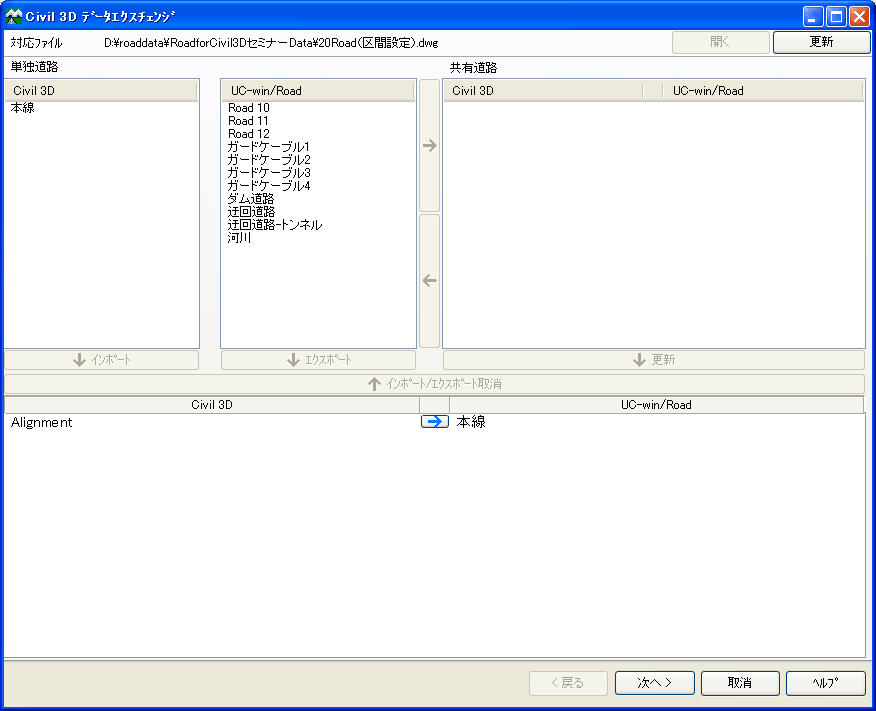Select ガードケーブル1 list entry
Screen dimensions: 876x711
click(x=268, y=147)
